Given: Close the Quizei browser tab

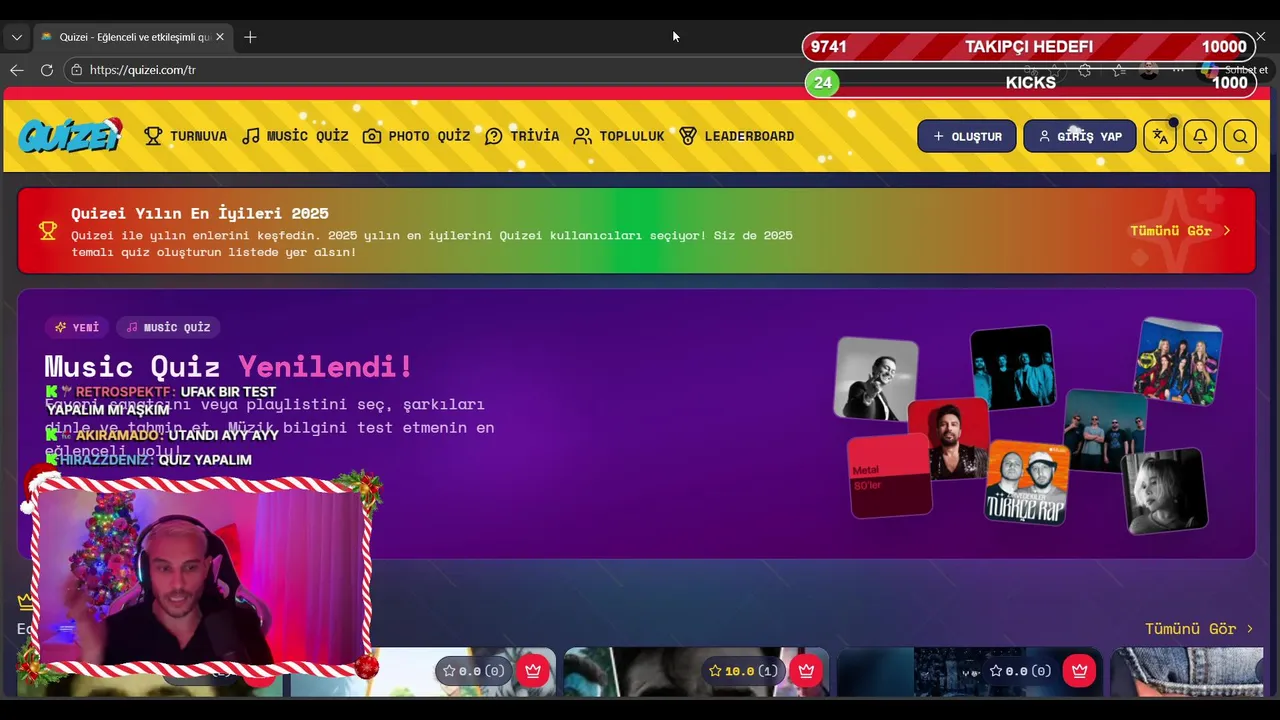Looking at the screenshot, I should click(x=220, y=37).
